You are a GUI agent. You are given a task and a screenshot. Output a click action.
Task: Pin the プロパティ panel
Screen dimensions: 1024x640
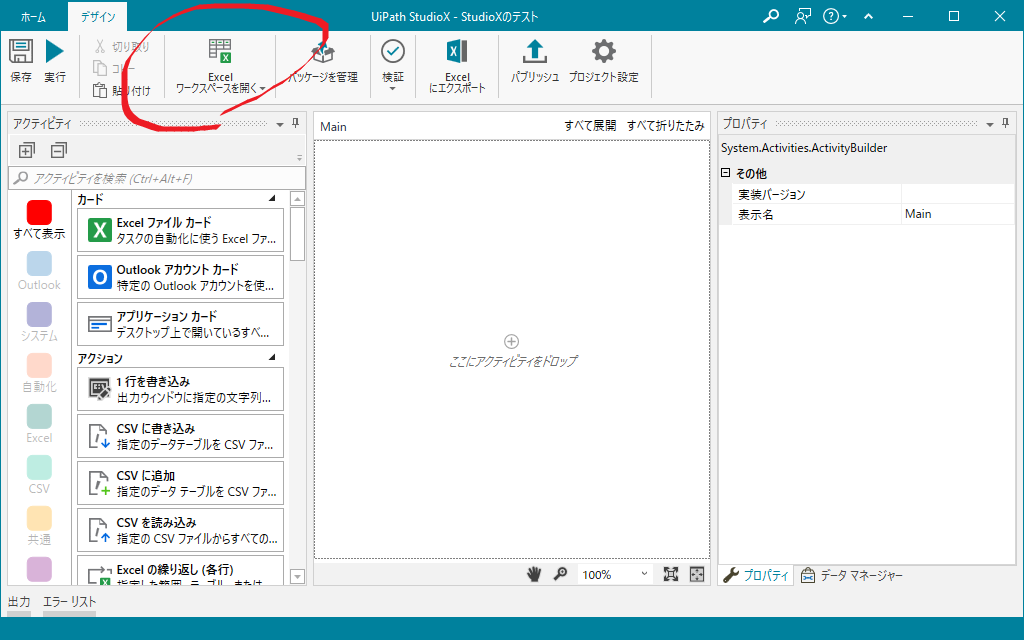pos(1005,123)
